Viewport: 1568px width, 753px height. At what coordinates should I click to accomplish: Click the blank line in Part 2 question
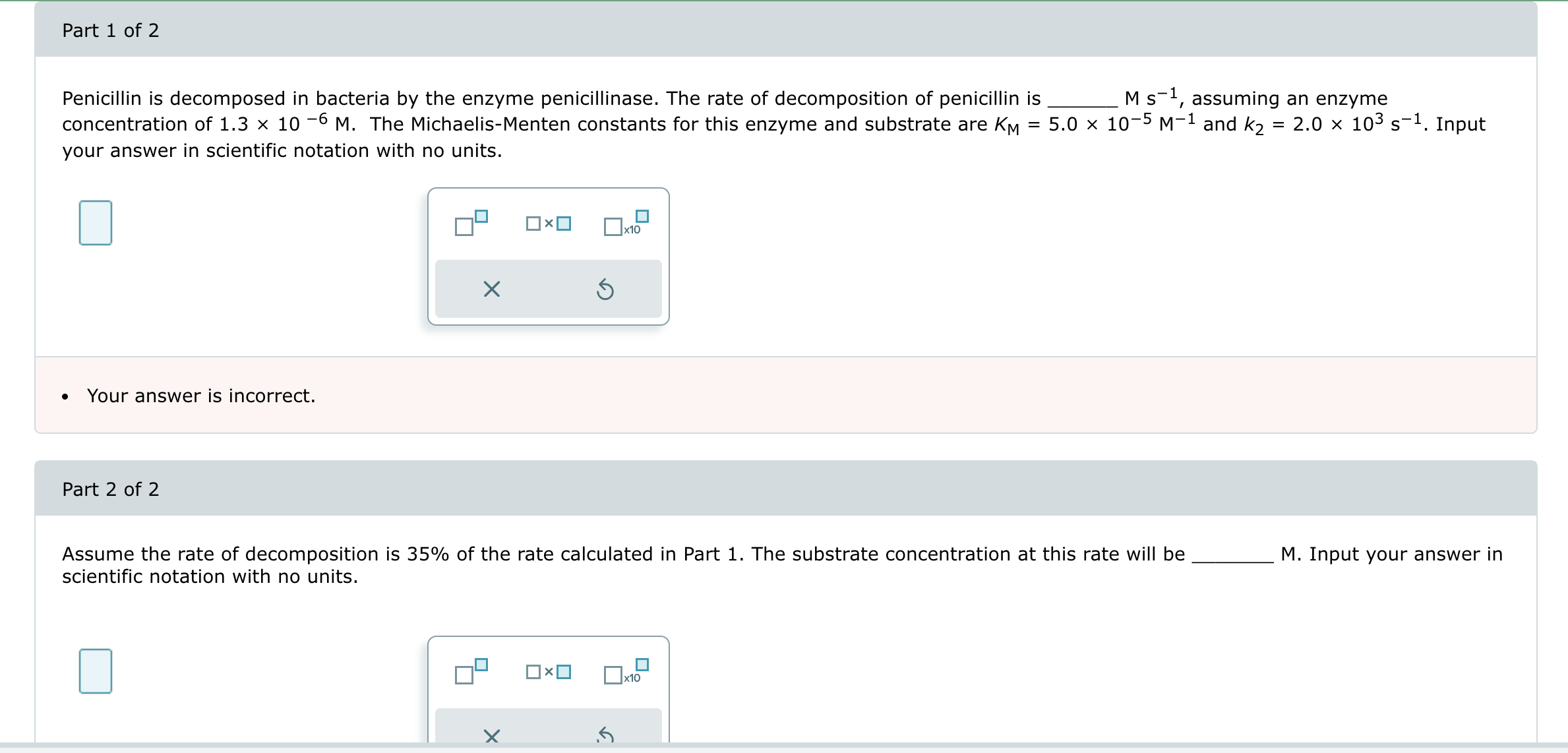click(1232, 560)
